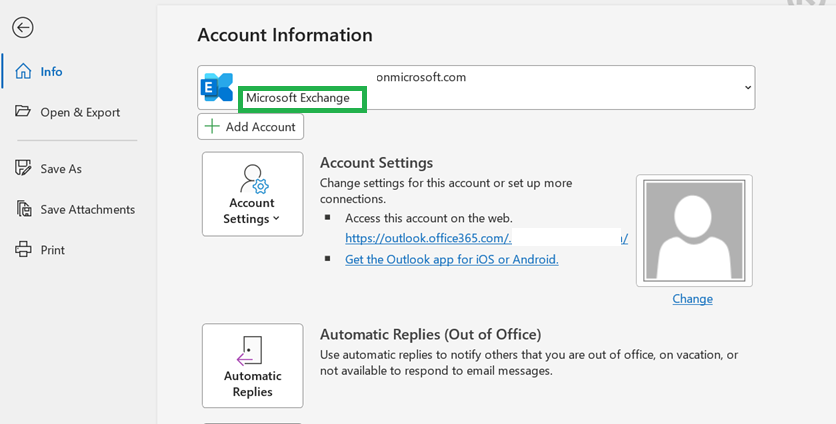The width and height of the screenshot is (836, 424).
Task: Click the Account Settings section heading
Action: click(x=376, y=163)
